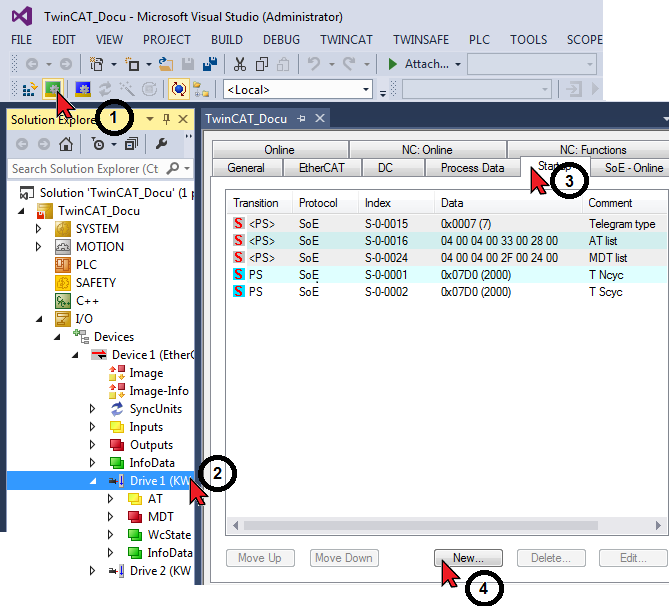Click the Visual Studio logo icon
Screen dimensions: 669x606
click(22, 17)
